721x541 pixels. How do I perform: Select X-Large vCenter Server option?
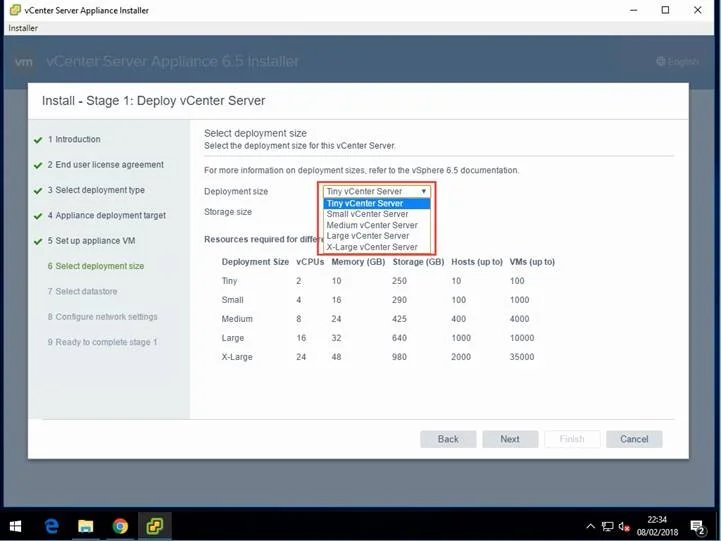[377, 247]
